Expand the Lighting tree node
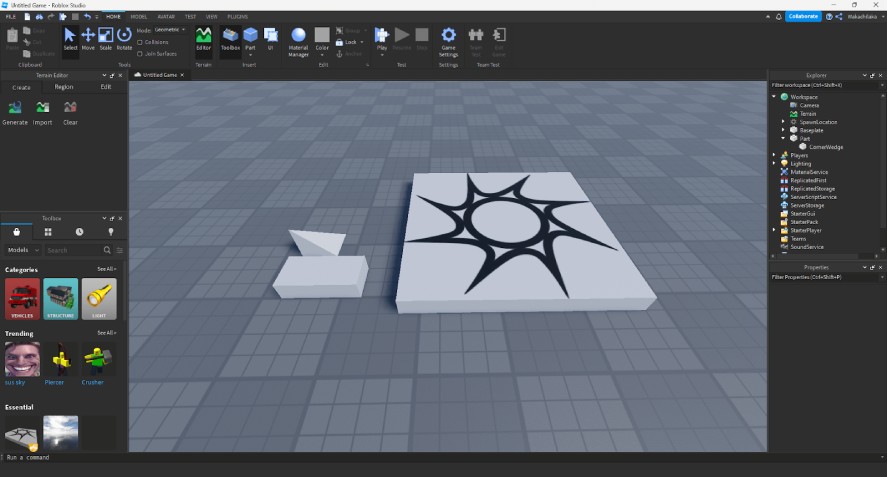887x477 pixels. pyautogui.click(x=774, y=164)
